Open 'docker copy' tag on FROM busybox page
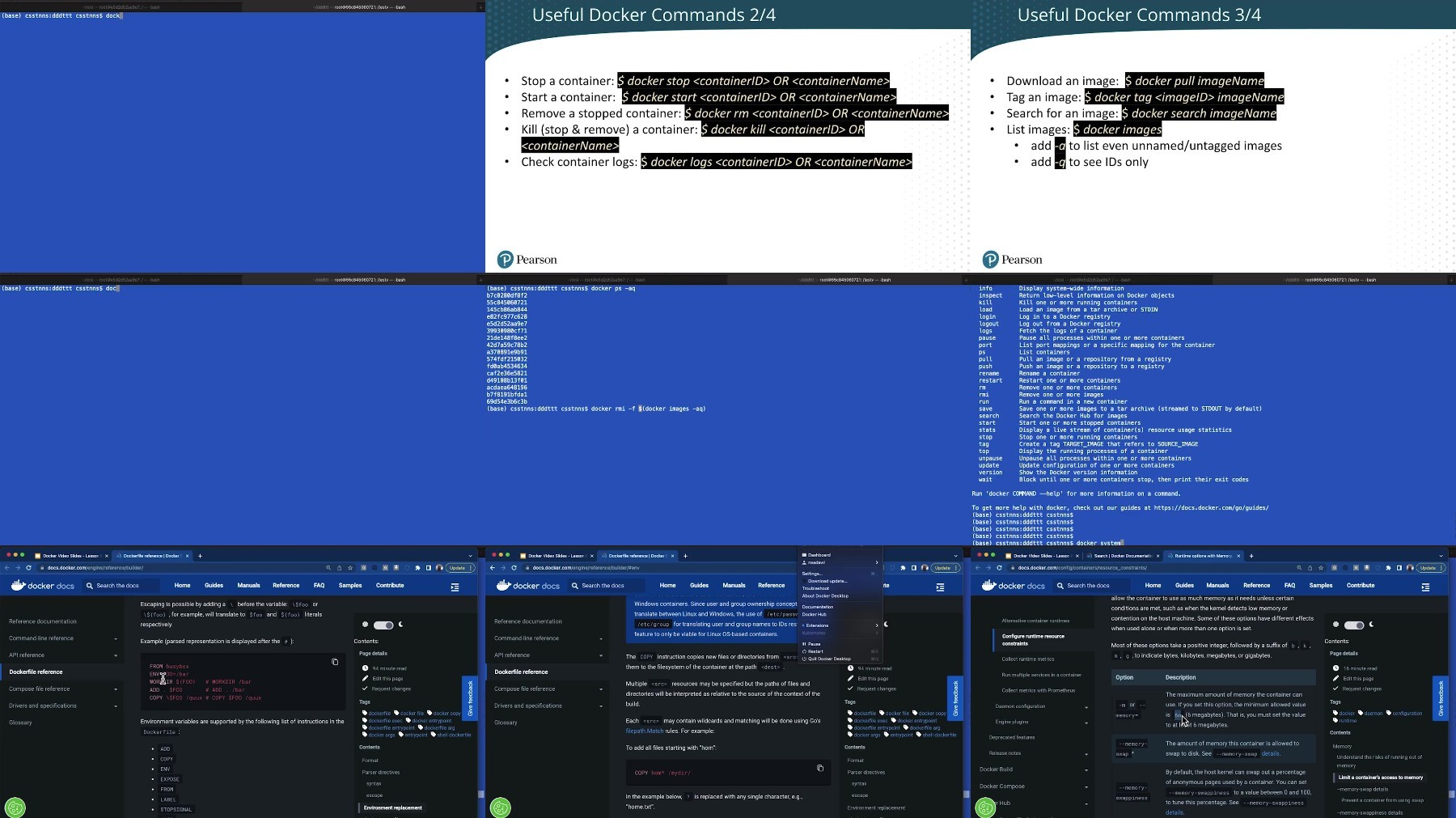The width and height of the screenshot is (1456, 818). [447, 713]
